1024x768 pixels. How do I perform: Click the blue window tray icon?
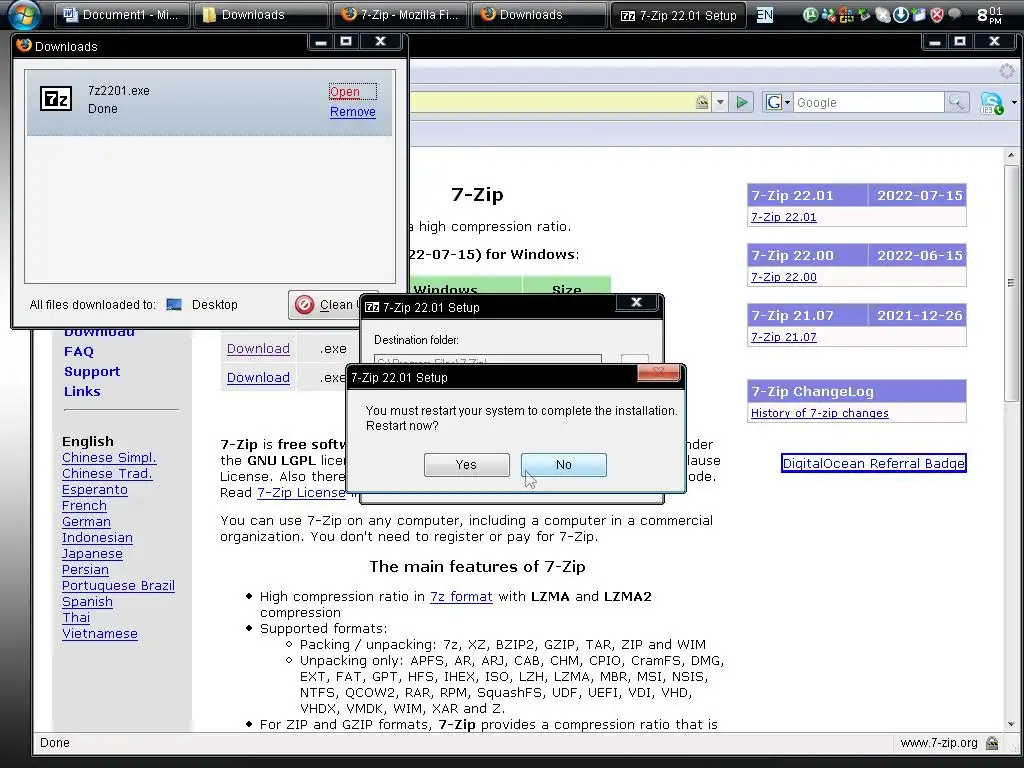(918, 14)
